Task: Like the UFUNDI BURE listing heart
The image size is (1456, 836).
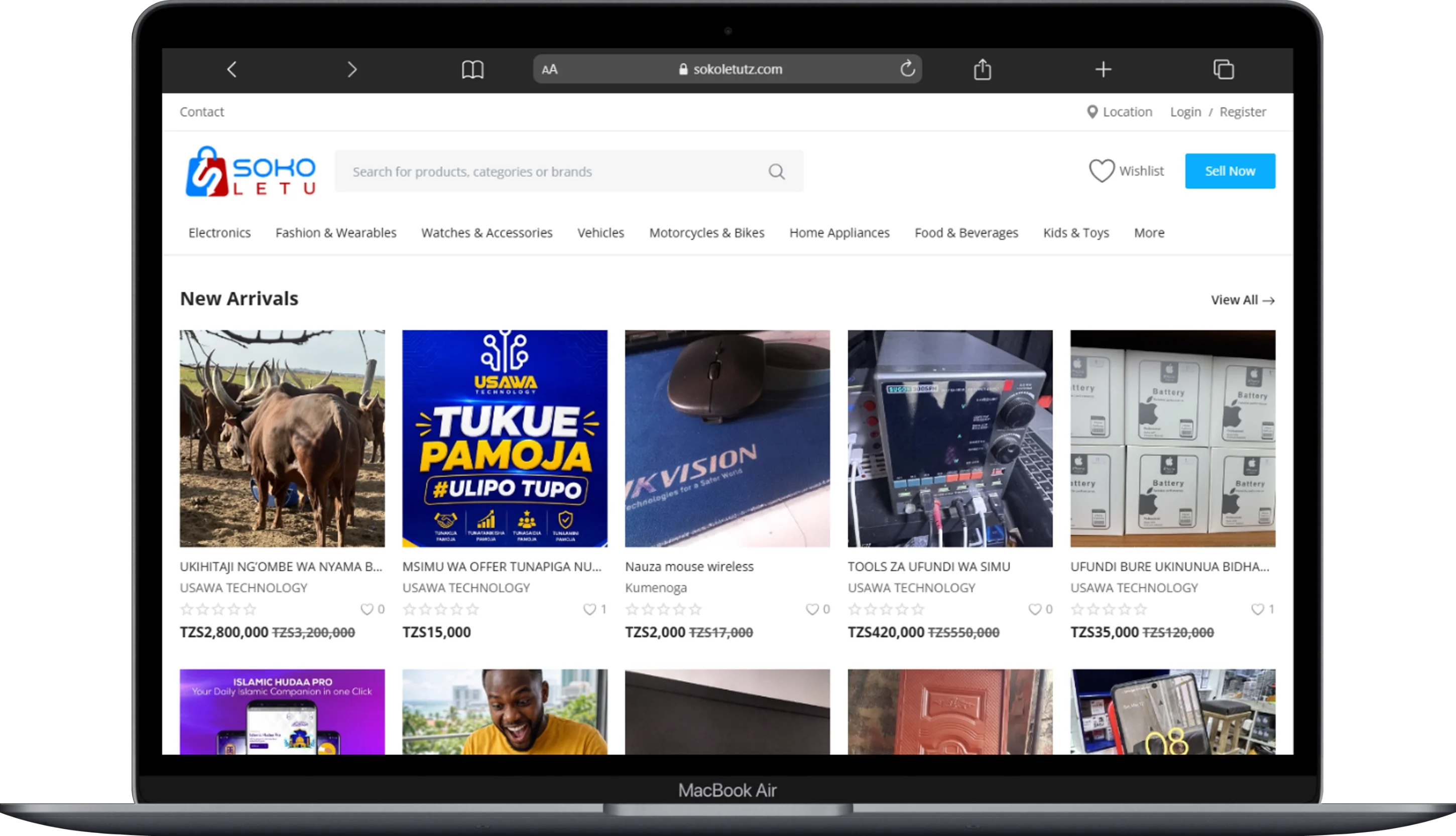Action: click(1257, 609)
